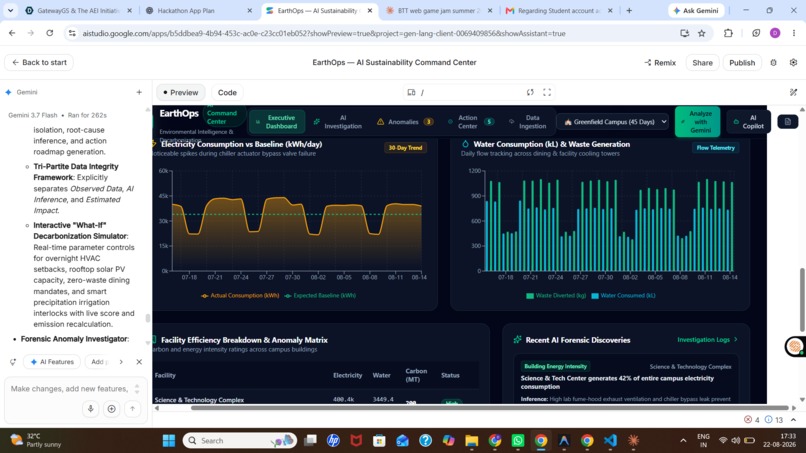Open the Investigation Logs link

(707, 340)
